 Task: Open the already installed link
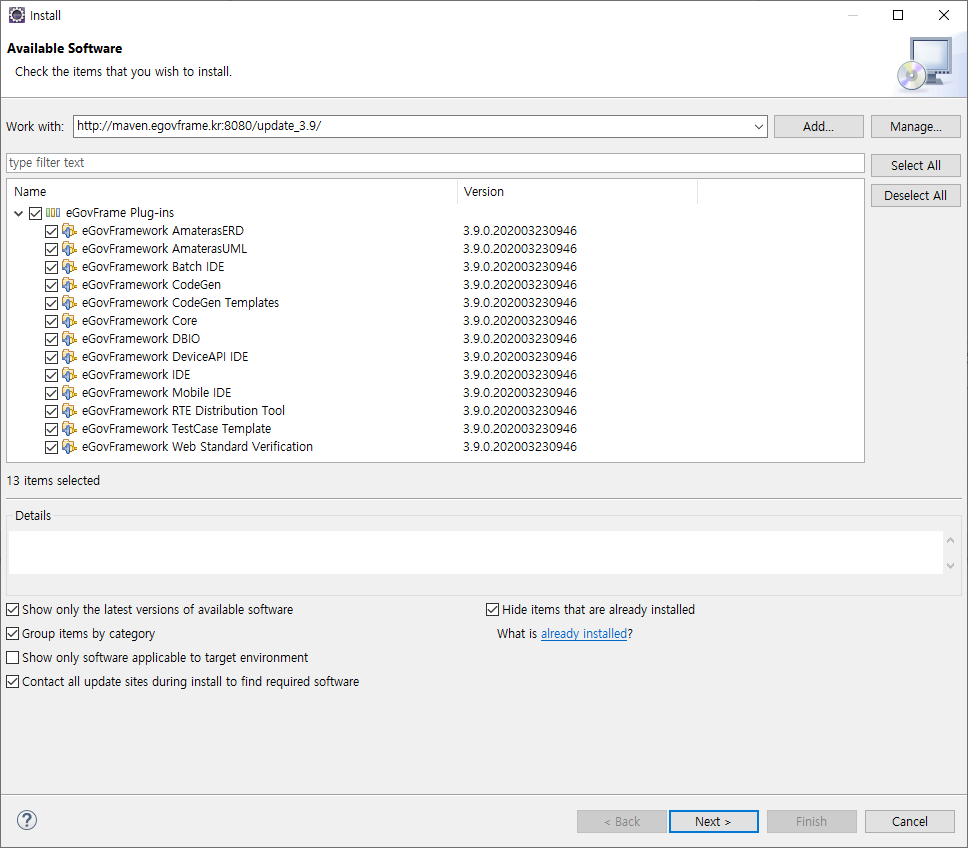click(584, 634)
